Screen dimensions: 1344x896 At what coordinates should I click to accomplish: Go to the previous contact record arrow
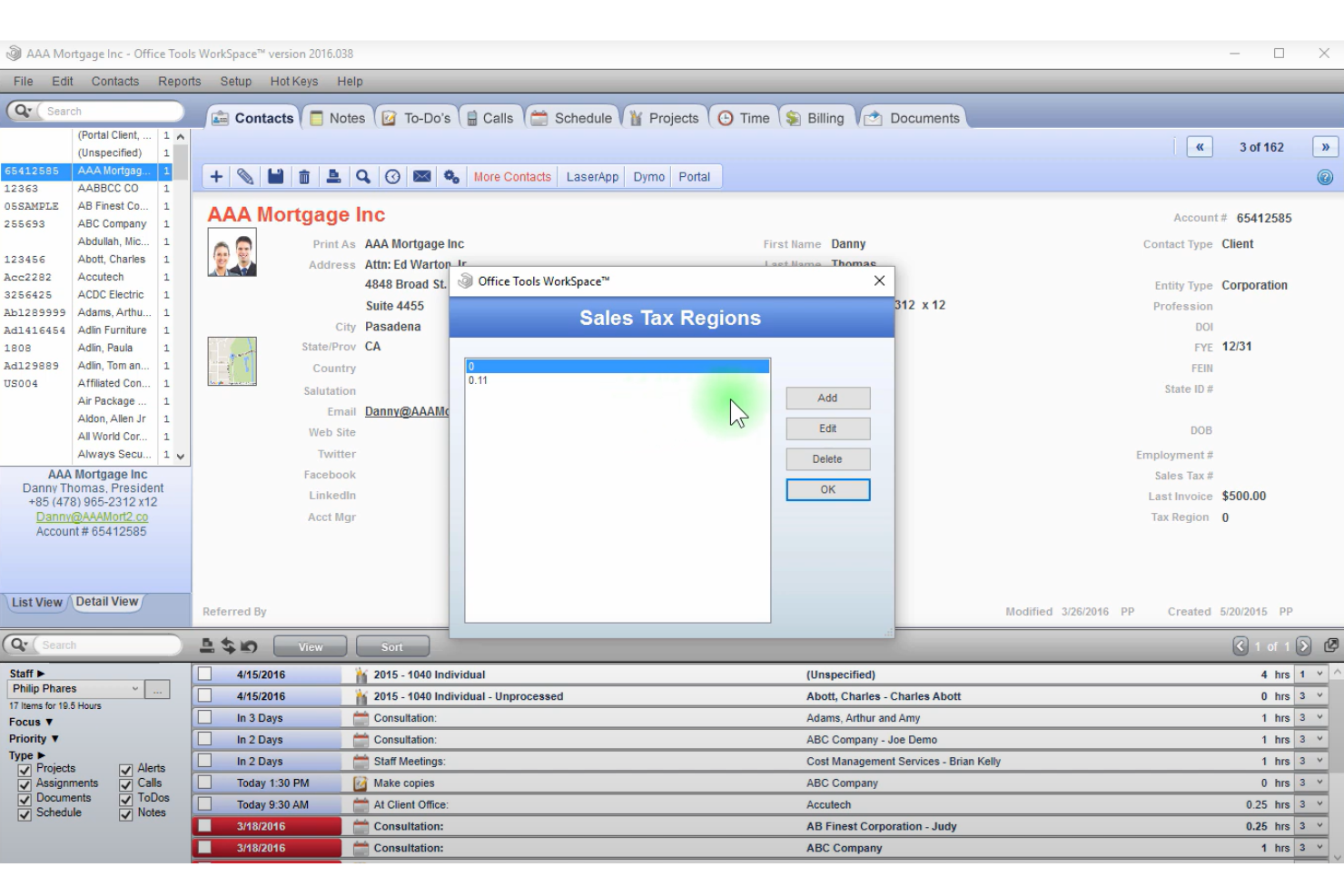(x=1200, y=147)
